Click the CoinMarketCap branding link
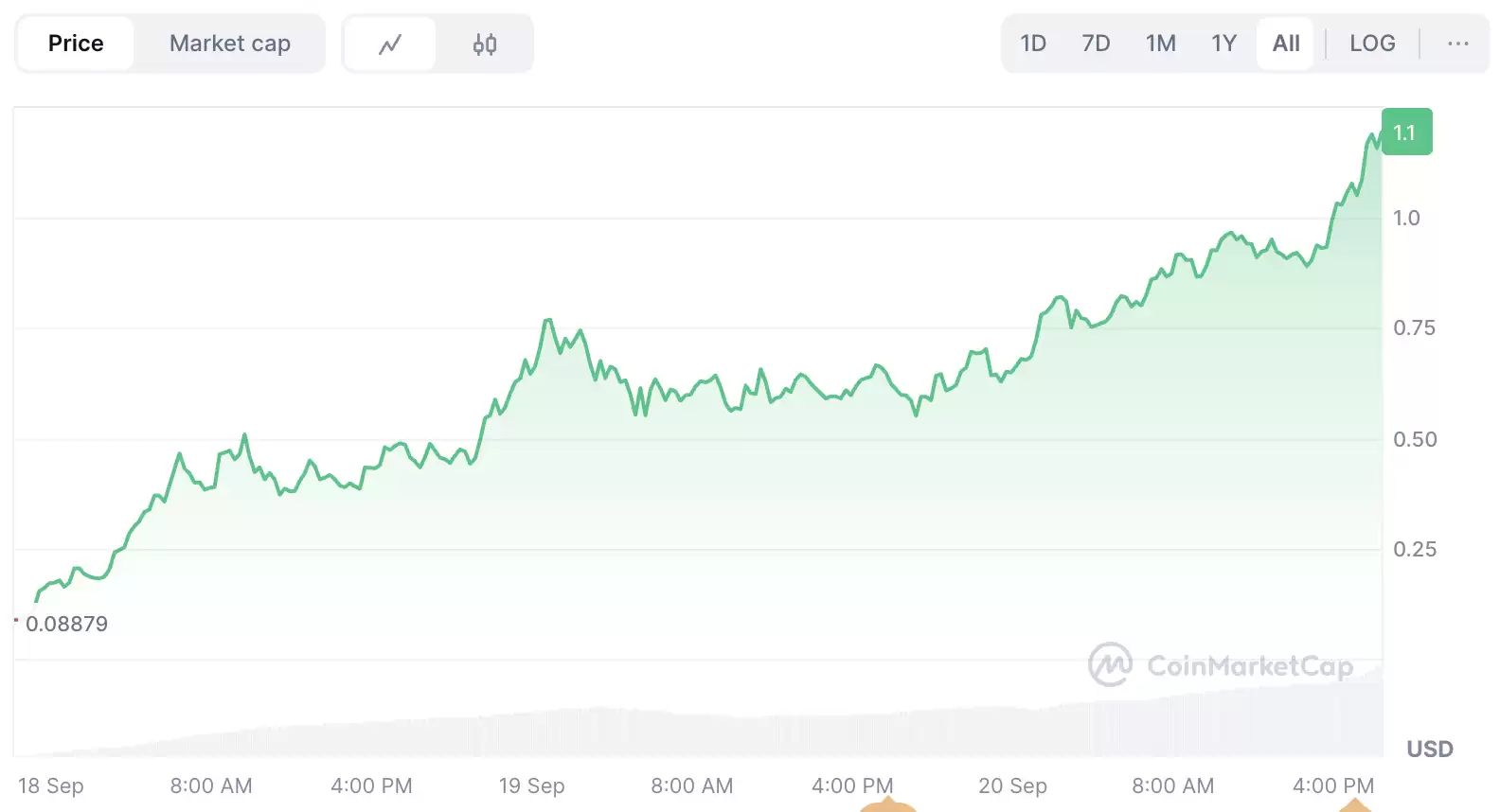 (1222, 664)
